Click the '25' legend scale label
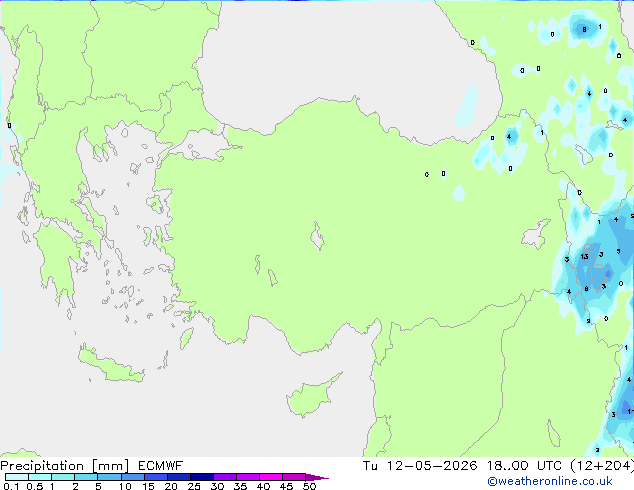 pyautogui.click(x=194, y=486)
